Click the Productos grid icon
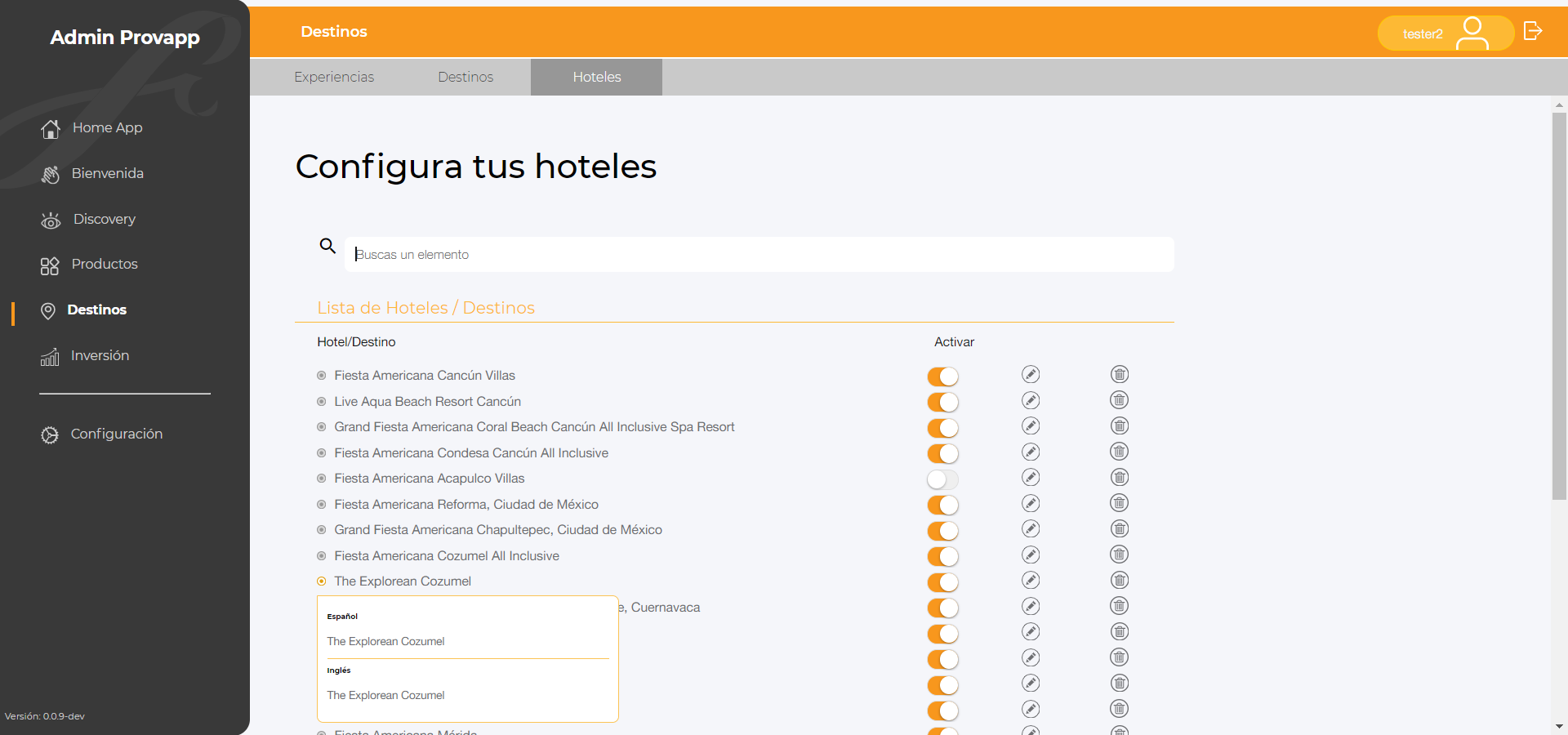Image resolution: width=1568 pixels, height=735 pixels. pyautogui.click(x=50, y=265)
